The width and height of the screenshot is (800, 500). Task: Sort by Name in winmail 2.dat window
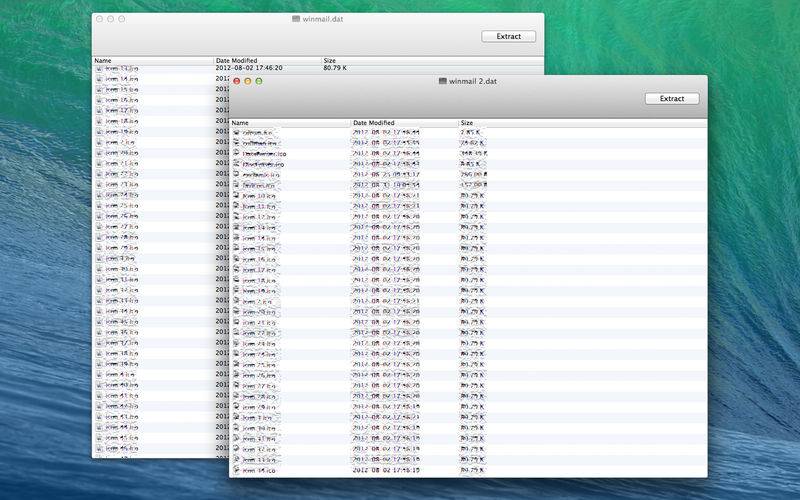(240, 123)
